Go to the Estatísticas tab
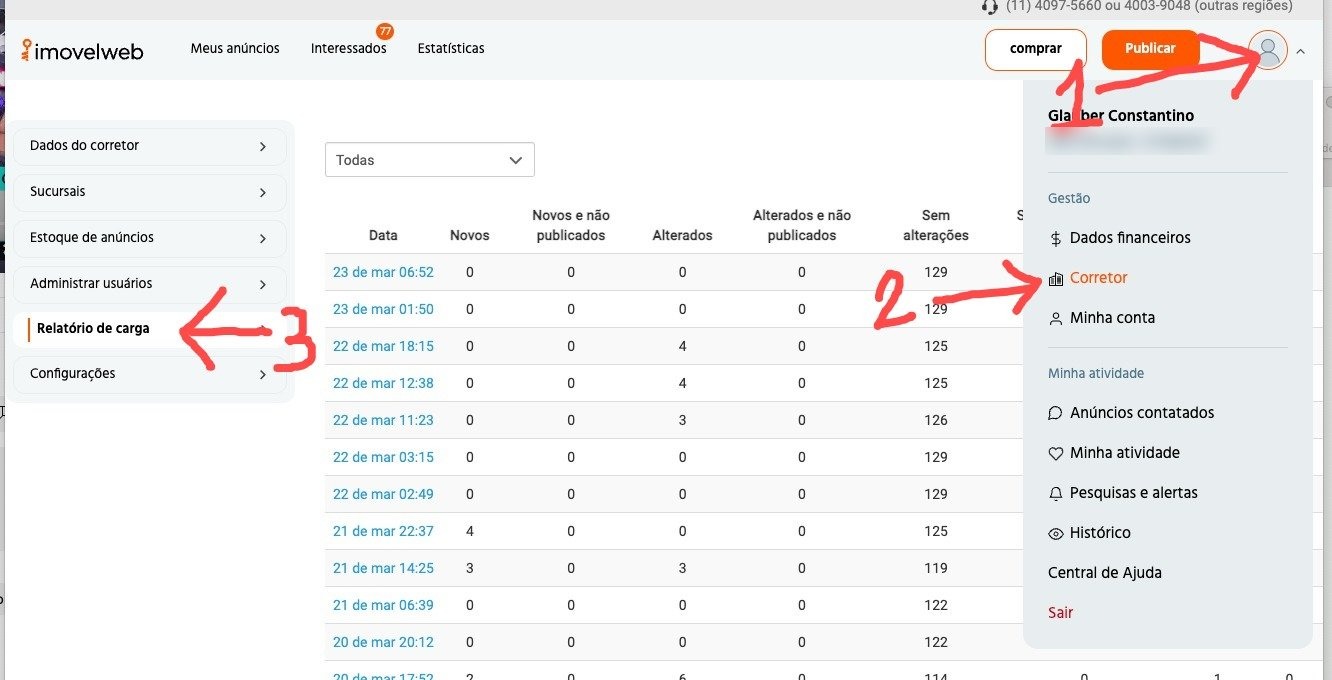 click(451, 48)
